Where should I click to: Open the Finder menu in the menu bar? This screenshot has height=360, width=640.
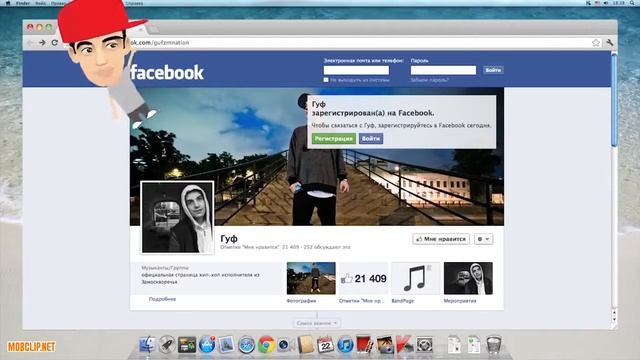(x=23, y=3)
